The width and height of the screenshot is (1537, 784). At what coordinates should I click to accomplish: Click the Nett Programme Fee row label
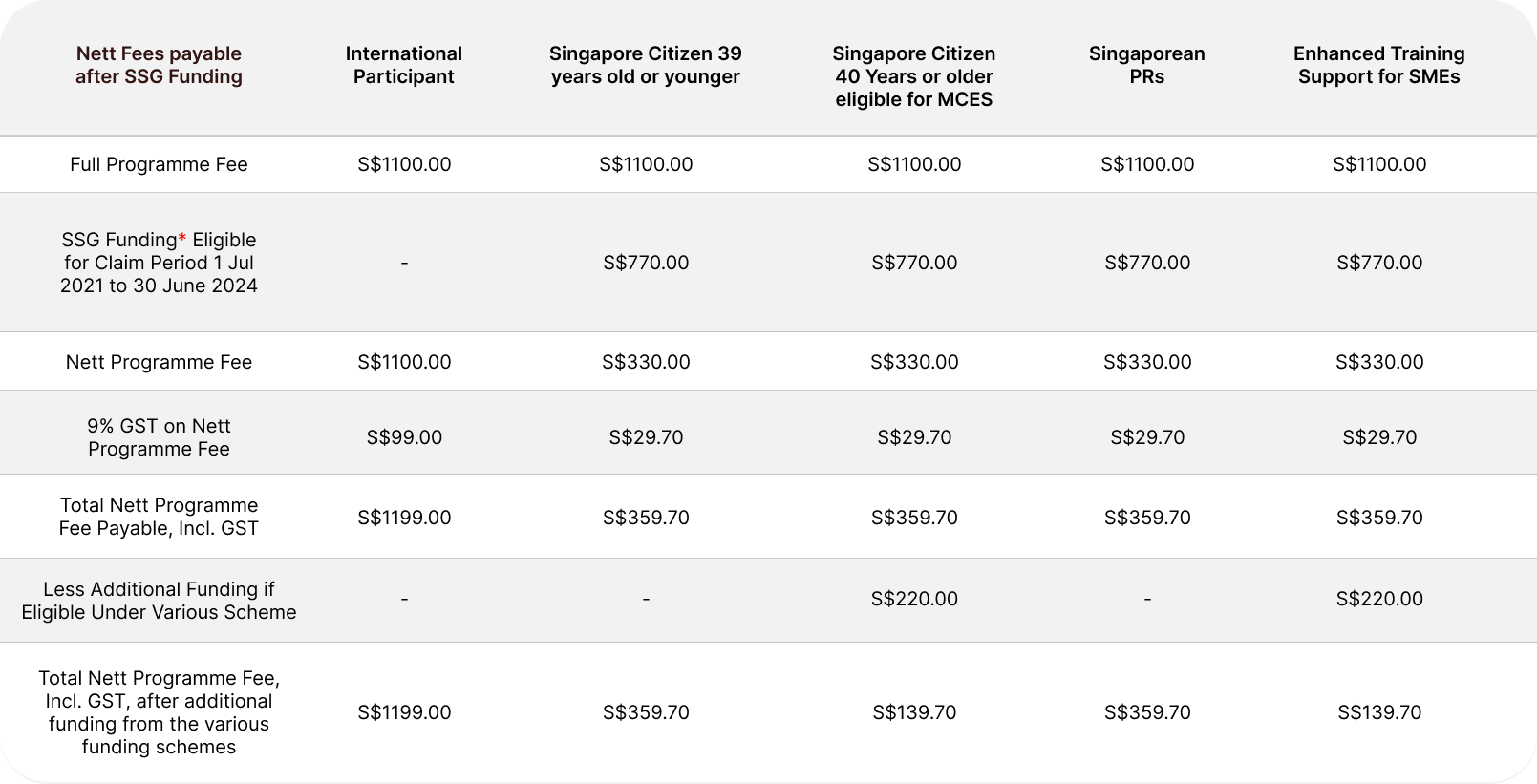tap(159, 362)
